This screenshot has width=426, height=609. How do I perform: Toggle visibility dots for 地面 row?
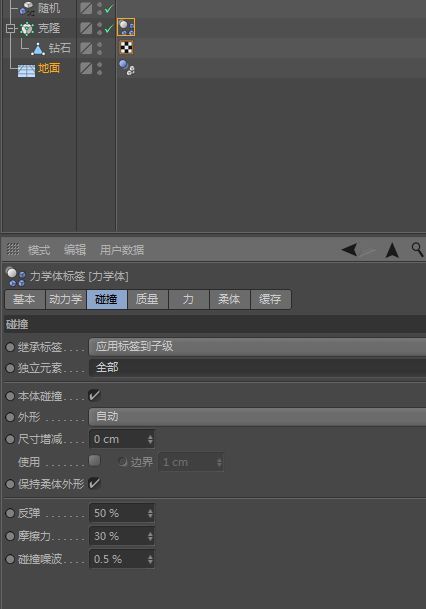pos(99,69)
